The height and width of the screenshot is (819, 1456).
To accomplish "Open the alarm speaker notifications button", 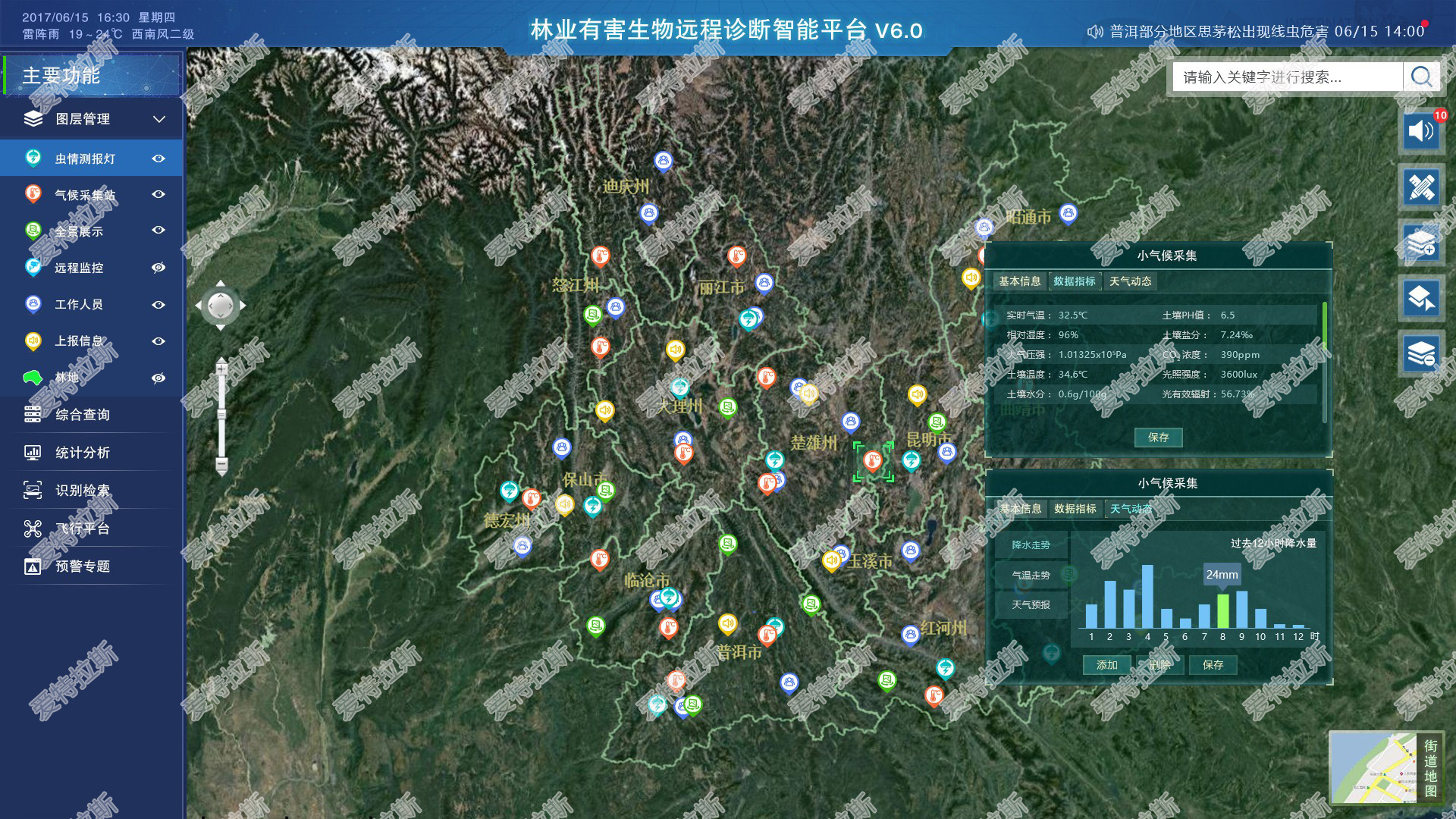I will (x=1421, y=131).
